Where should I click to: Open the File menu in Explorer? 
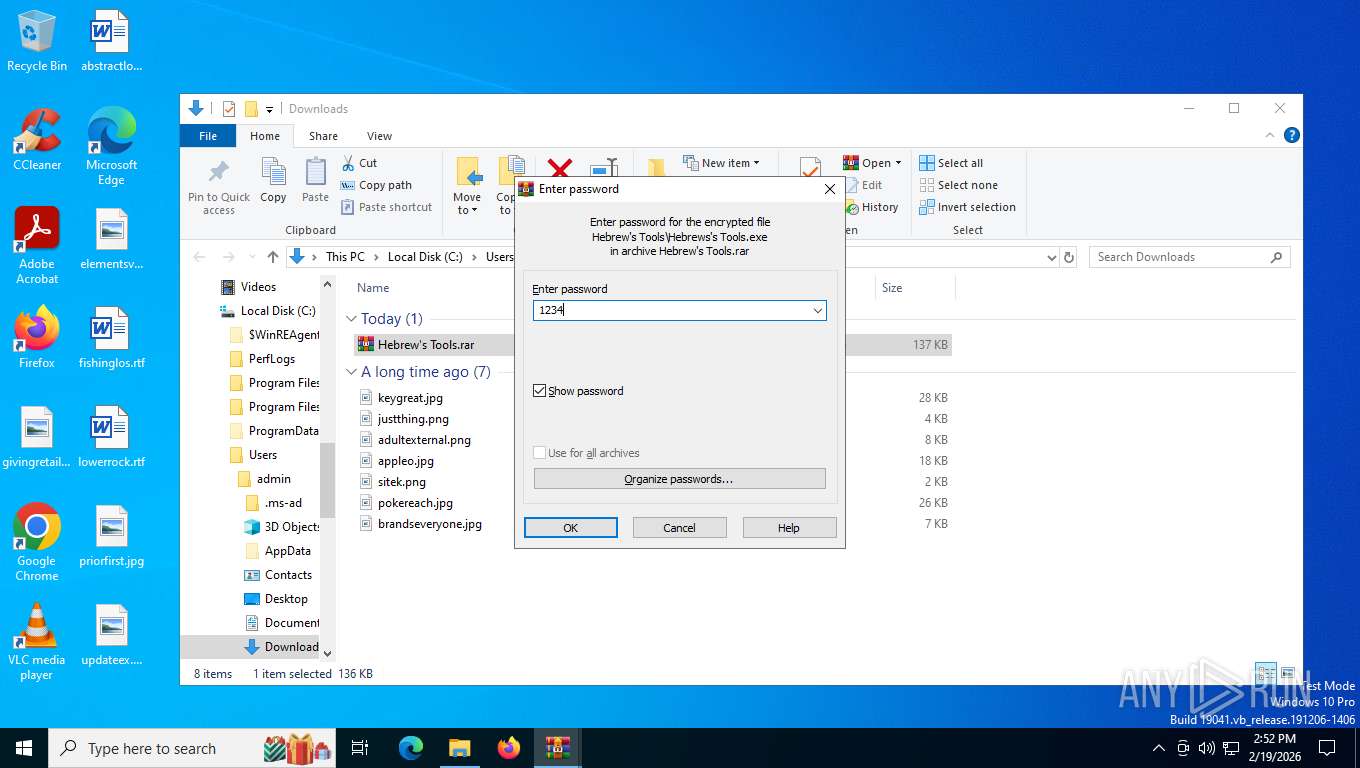[x=208, y=136]
